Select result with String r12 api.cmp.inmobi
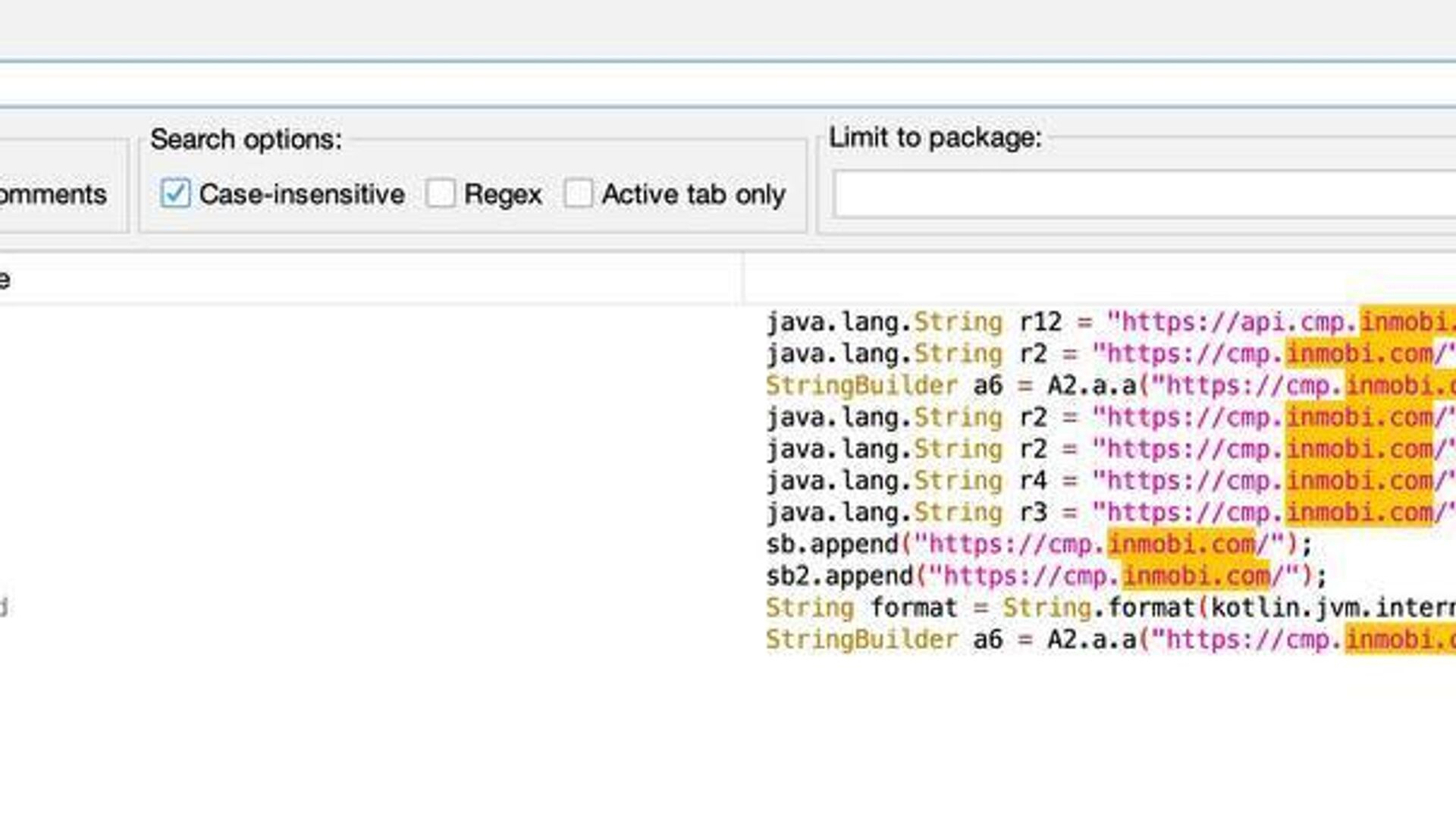This screenshot has width=1456, height=819. tap(1110, 322)
